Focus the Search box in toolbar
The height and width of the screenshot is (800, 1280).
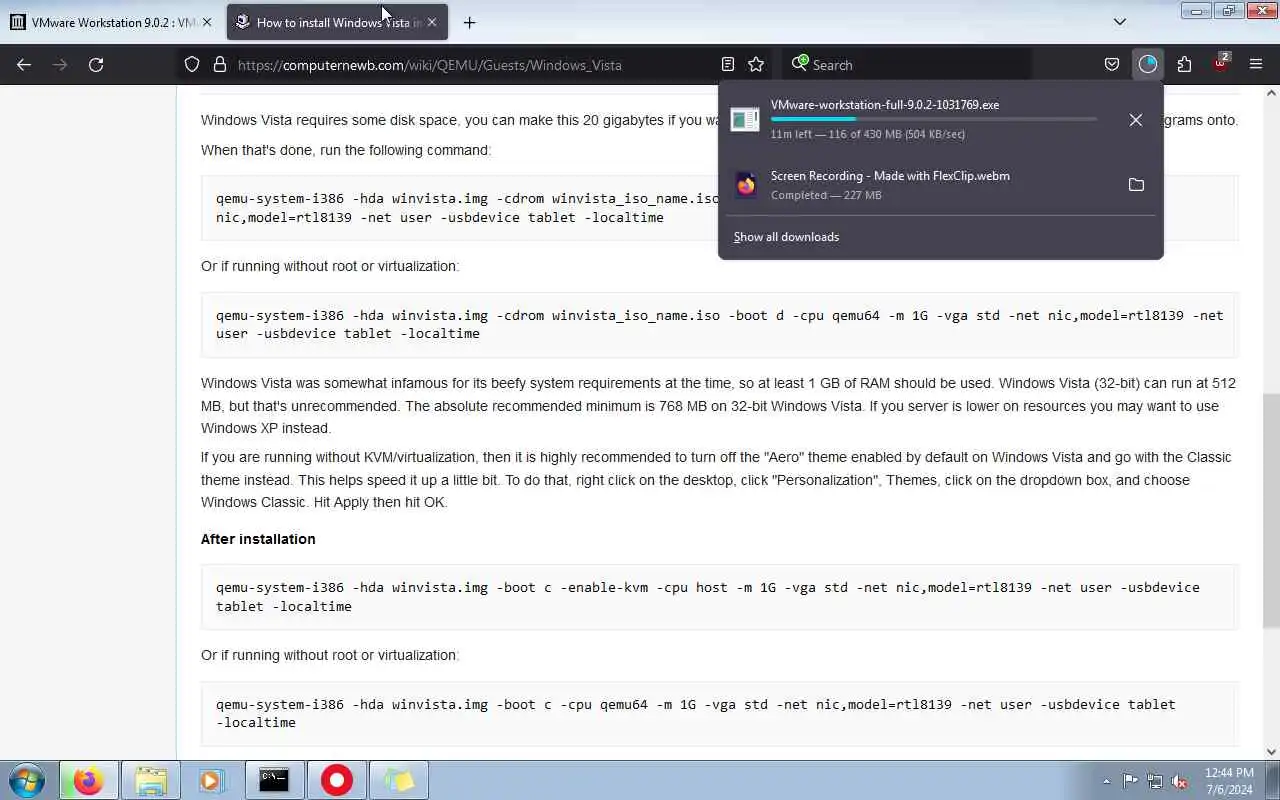905,65
